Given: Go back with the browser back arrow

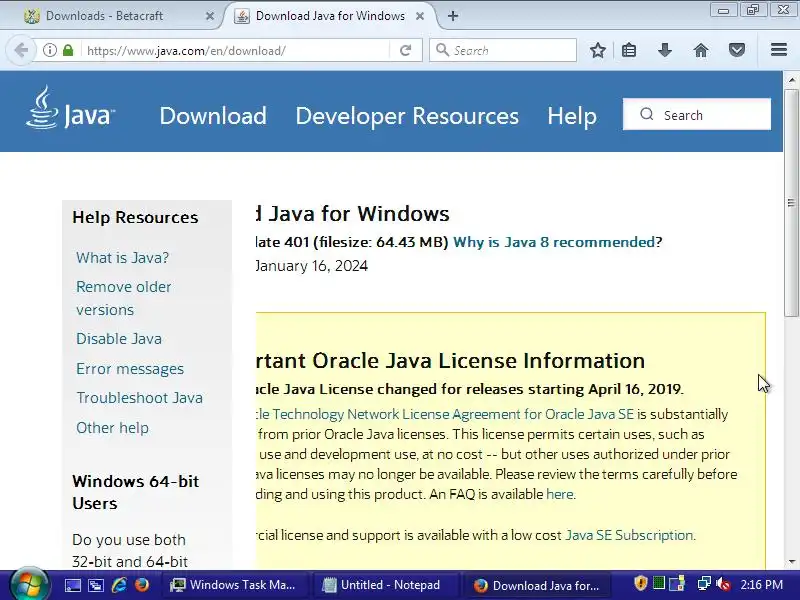Looking at the screenshot, I should [x=21, y=50].
